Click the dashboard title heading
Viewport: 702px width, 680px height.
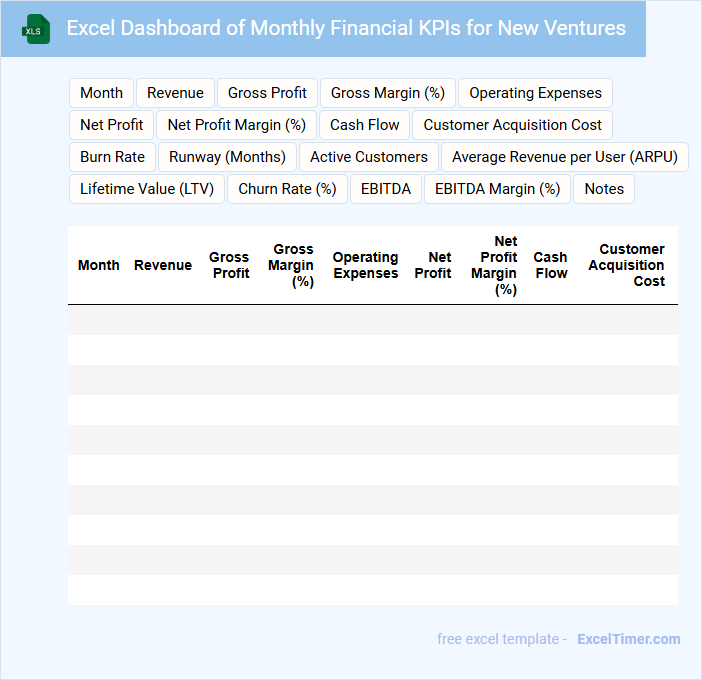point(346,28)
